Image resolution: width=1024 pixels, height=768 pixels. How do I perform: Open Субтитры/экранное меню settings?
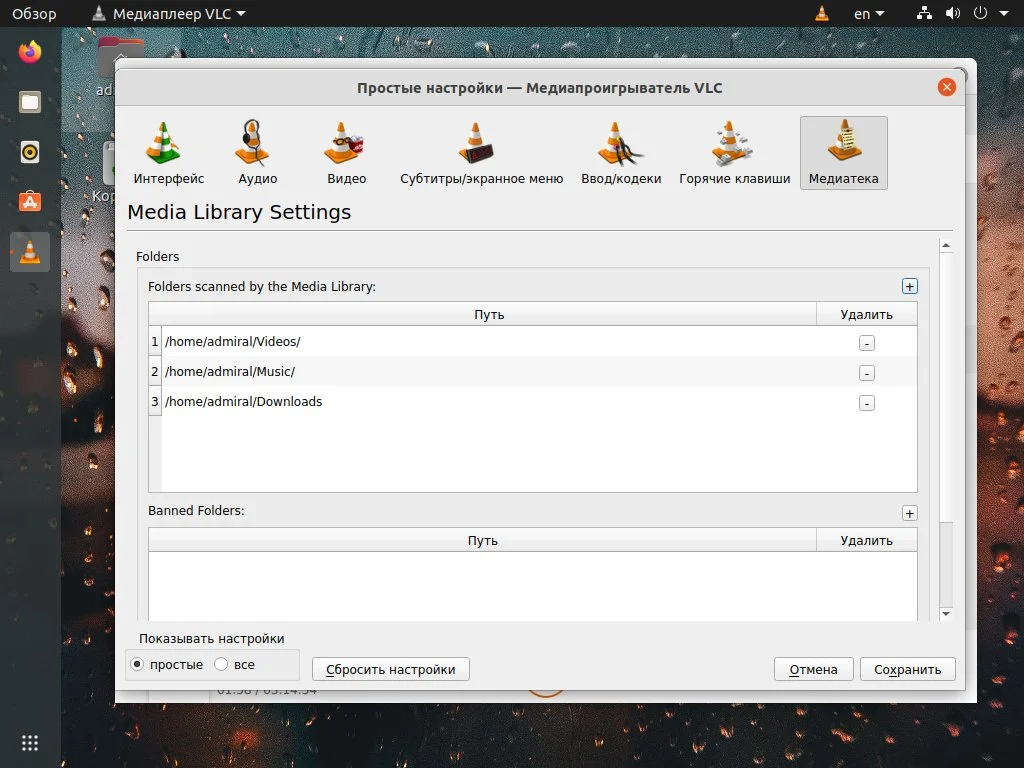point(481,151)
